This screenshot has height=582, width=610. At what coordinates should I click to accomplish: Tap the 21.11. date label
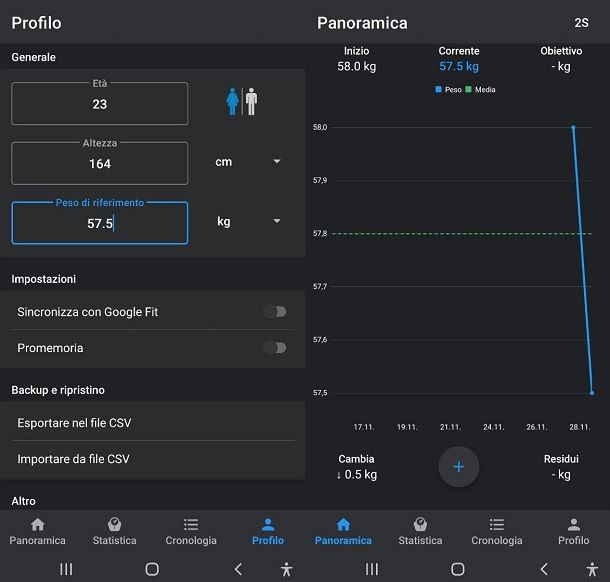(x=450, y=427)
